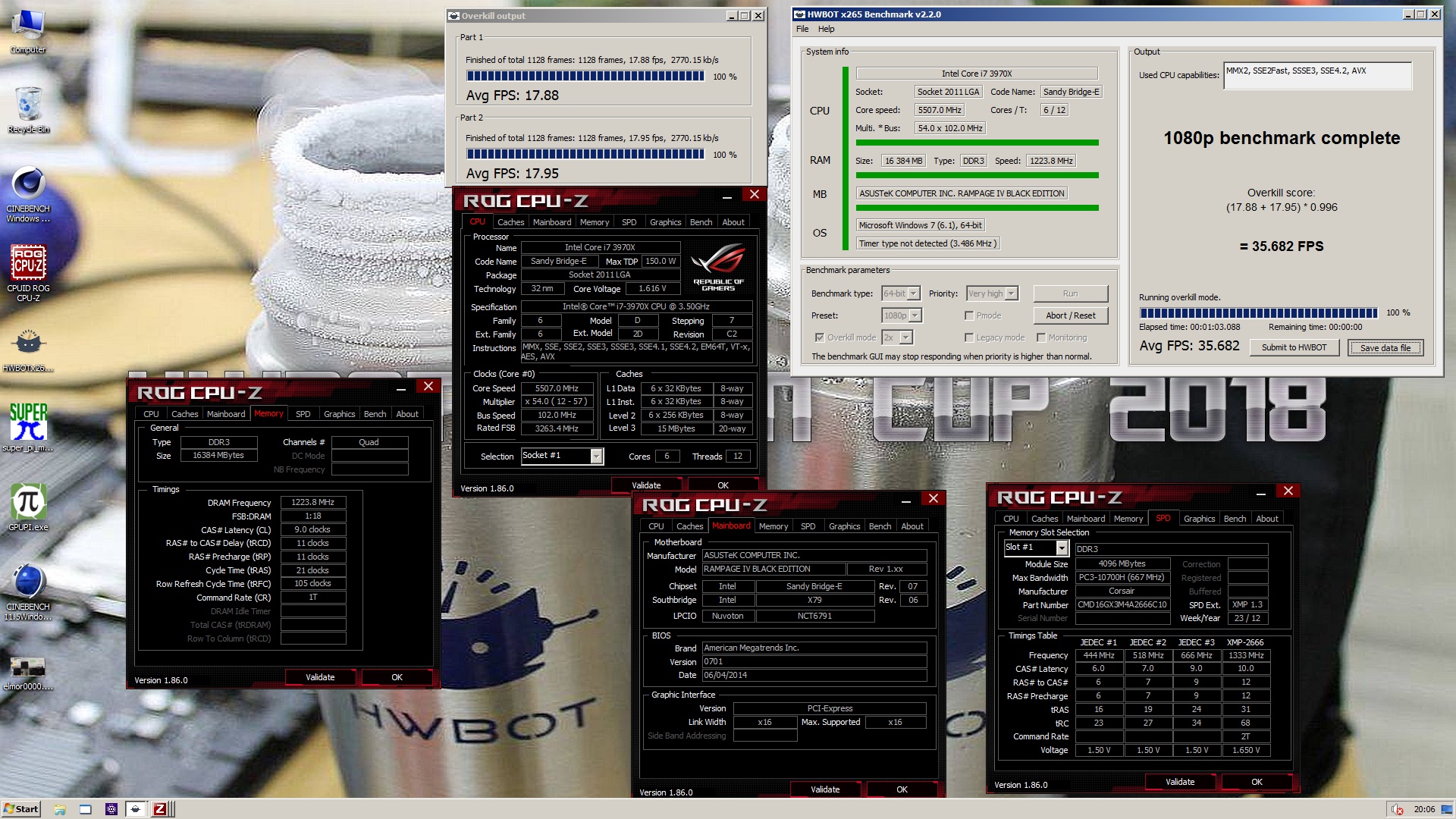Click the Used CPU capabilities text box

tap(1317, 76)
